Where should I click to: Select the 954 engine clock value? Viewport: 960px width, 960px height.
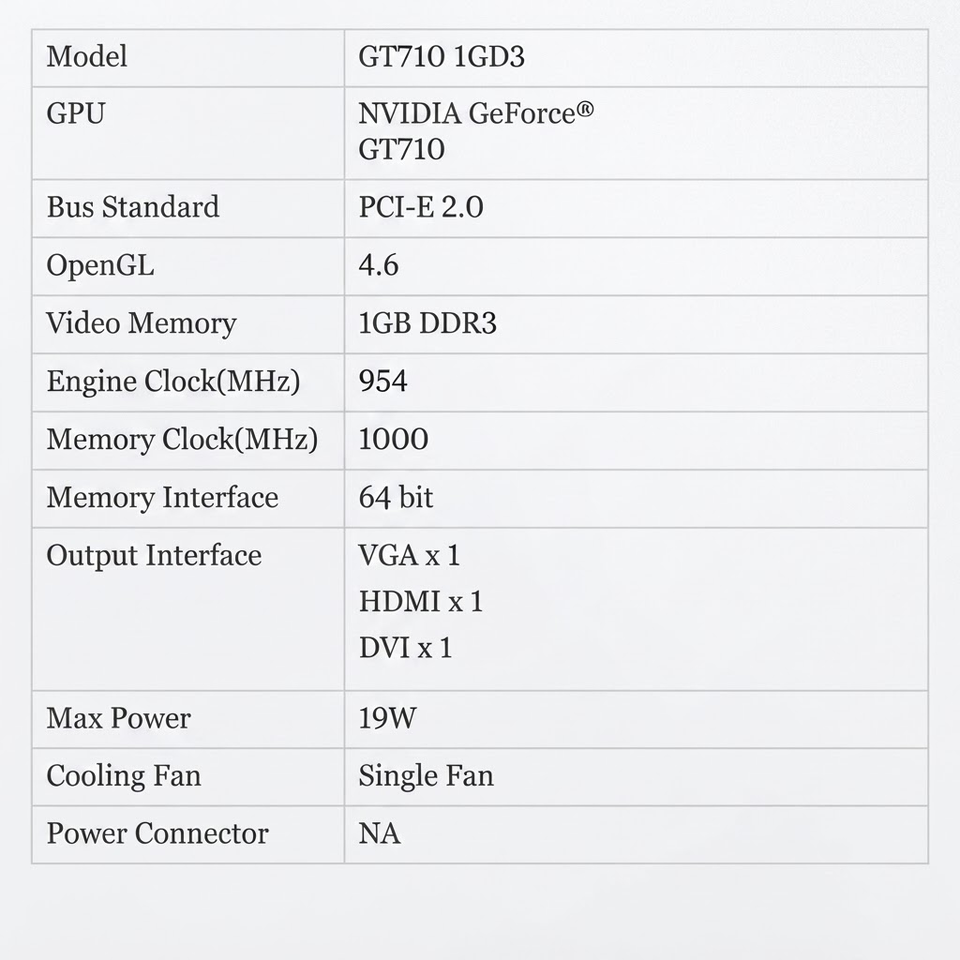(x=383, y=381)
